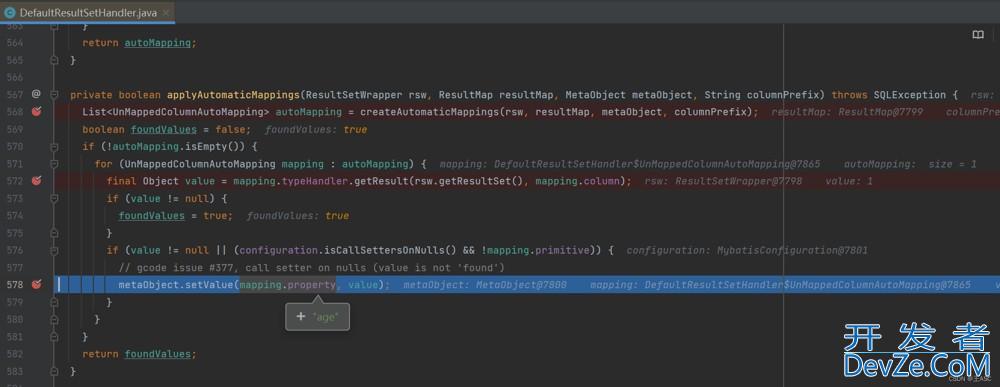Click line number 574 in the gutter

[15, 215]
